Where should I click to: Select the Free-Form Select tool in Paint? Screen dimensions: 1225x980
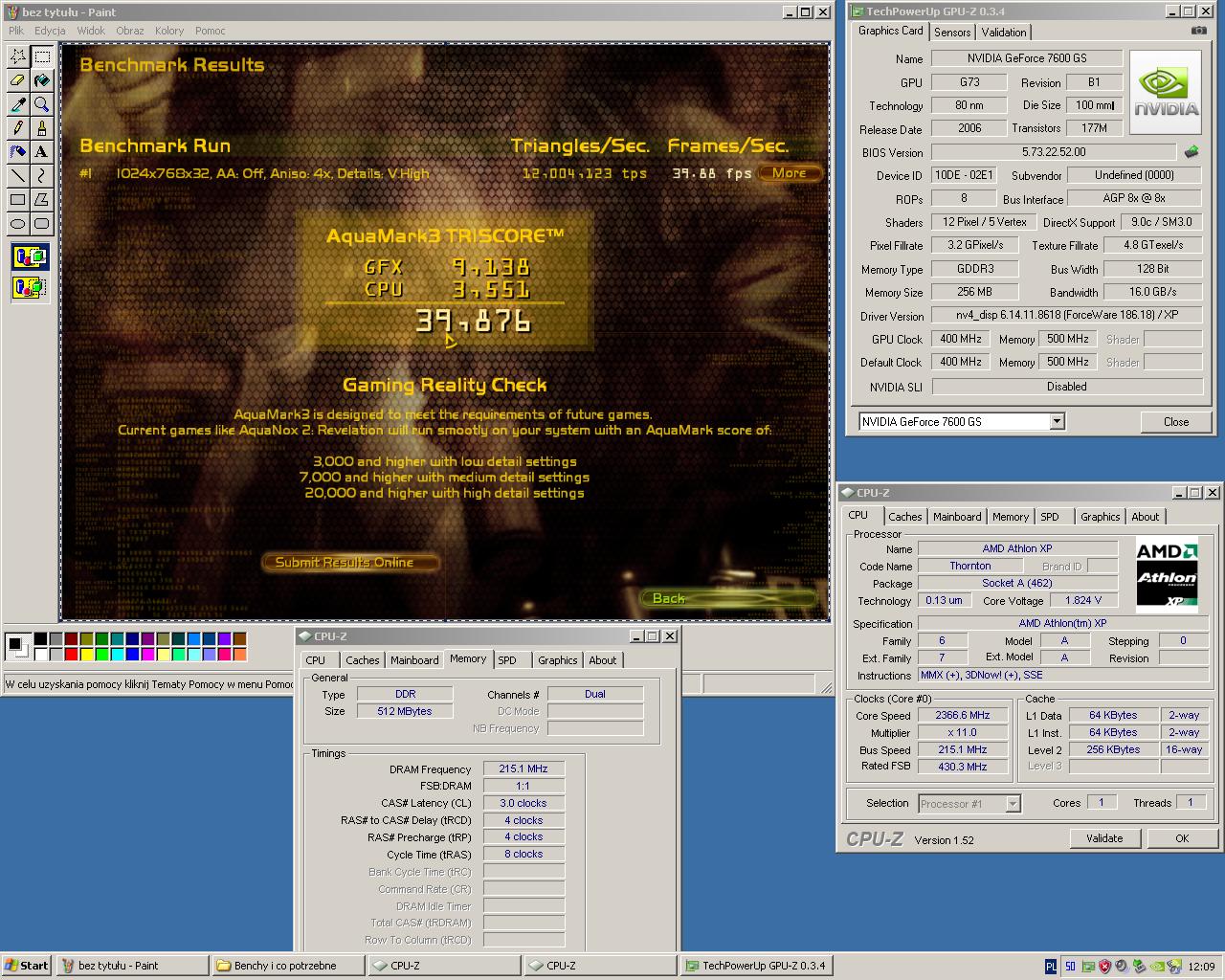[17, 56]
